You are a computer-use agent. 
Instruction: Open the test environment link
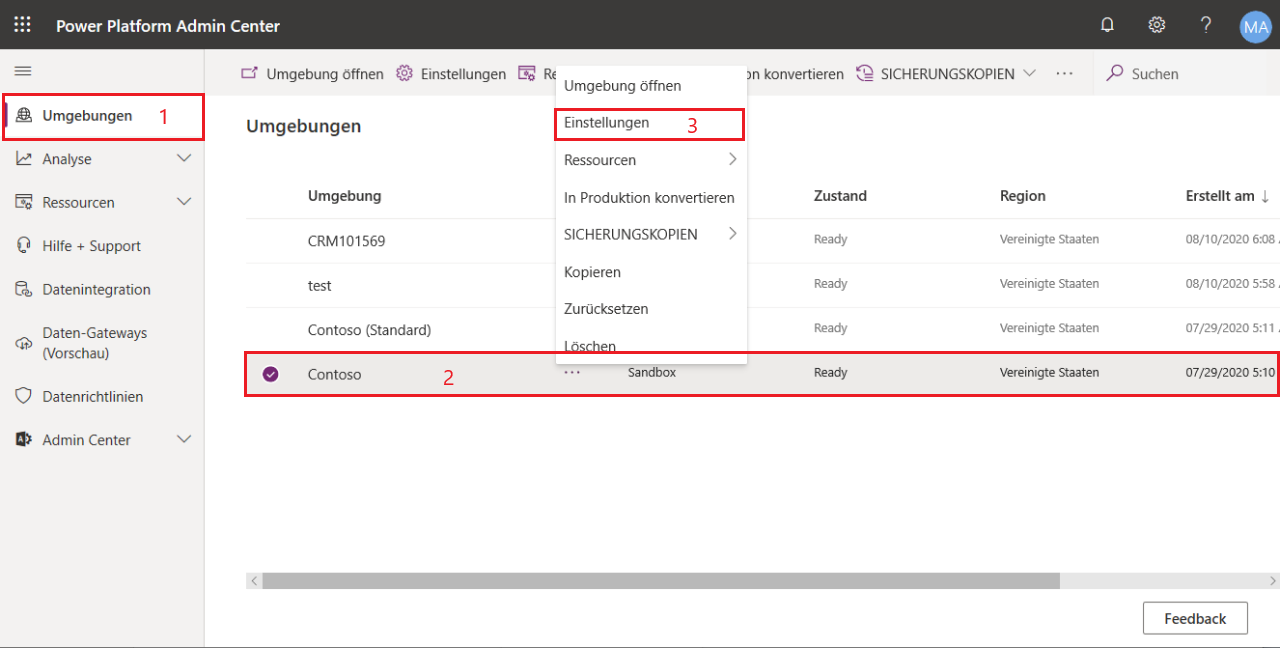click(320, 285)
